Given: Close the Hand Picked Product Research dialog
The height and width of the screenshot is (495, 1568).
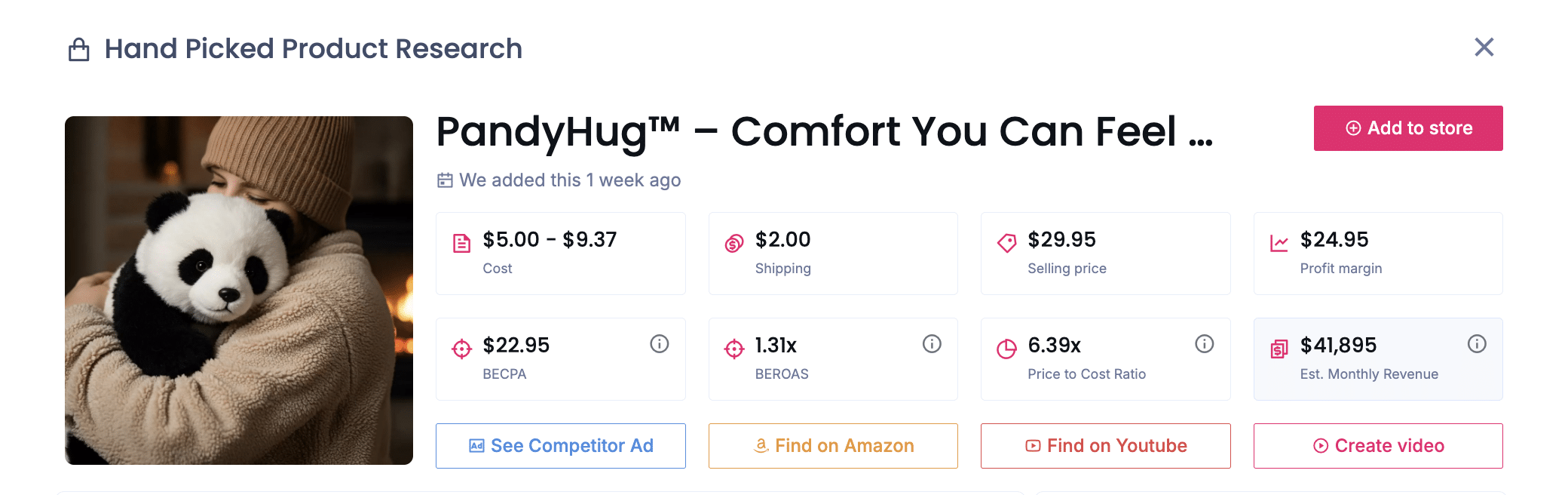Looking at the screenshot, I should (x=1484, y=48).
